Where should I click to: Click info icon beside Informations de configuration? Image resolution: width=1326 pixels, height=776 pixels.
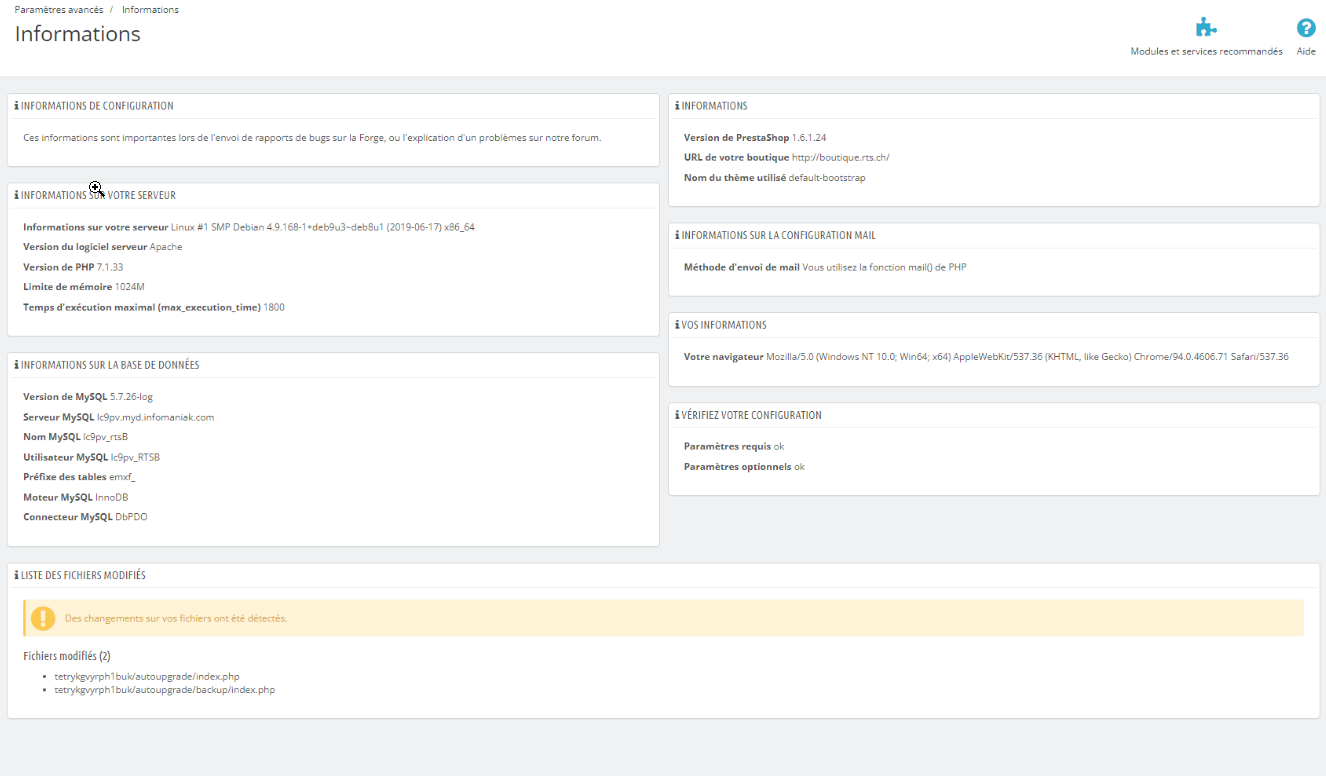(17, 106)
